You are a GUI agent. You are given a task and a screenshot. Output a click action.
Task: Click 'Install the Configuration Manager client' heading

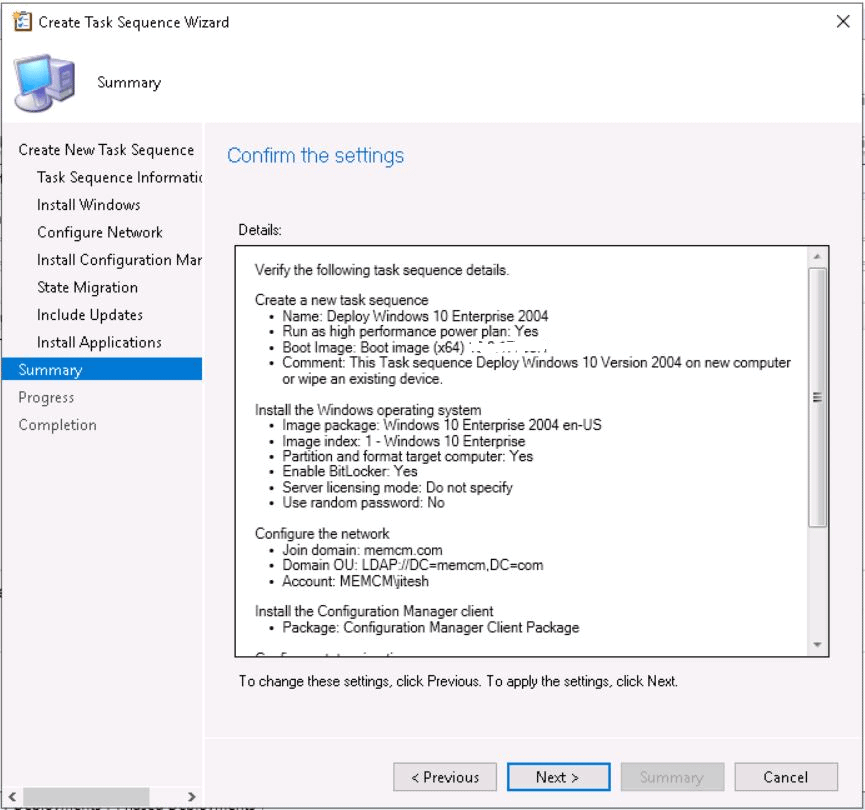coord(374,611)
